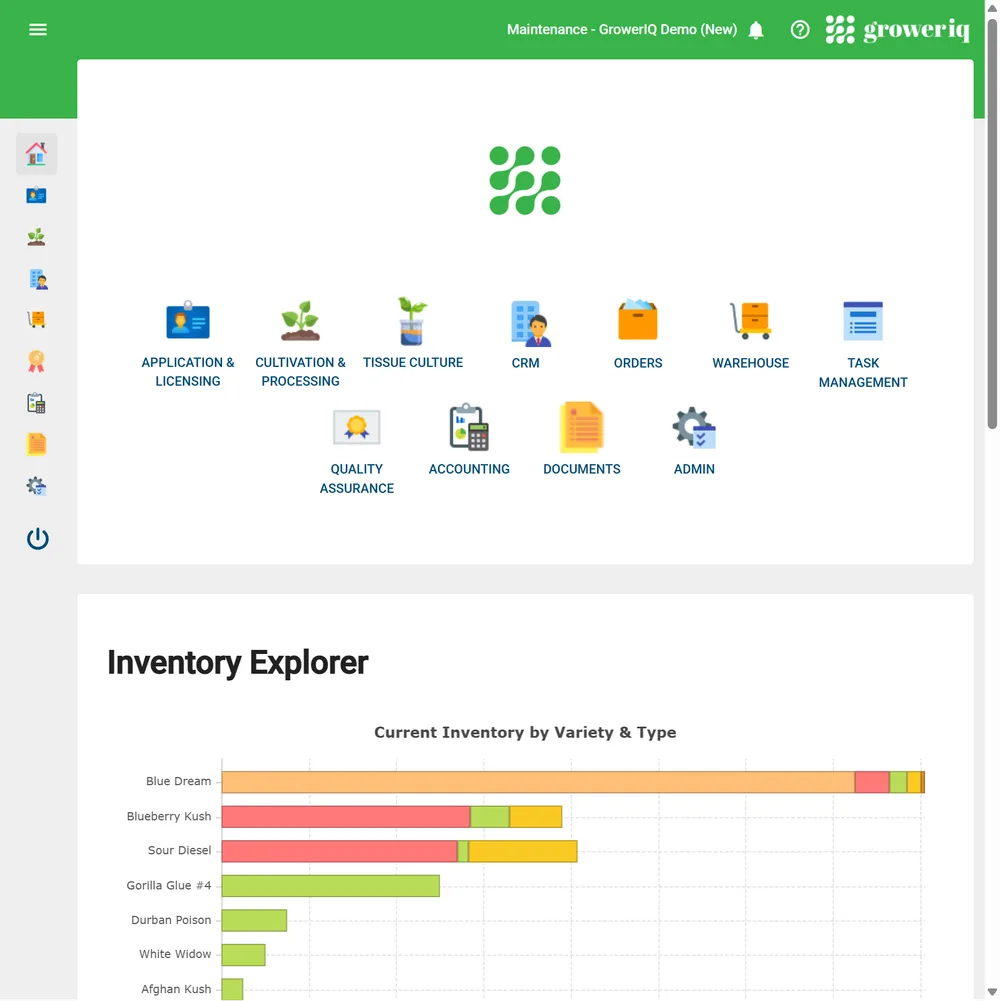
Task: Click TISSUE CULTURE label
Action: (413, 363)
